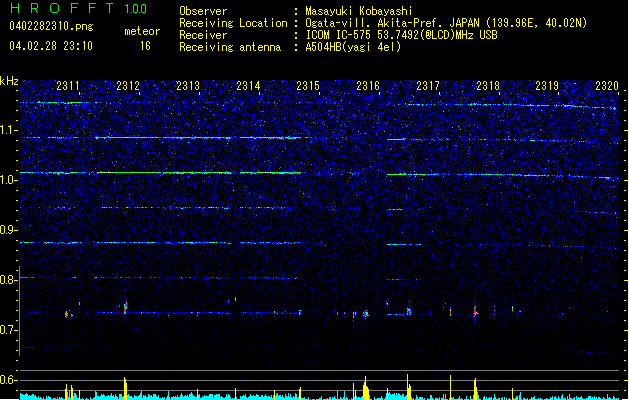Click time marker 2319
This screenshot has width=629, height=400.
547,86
